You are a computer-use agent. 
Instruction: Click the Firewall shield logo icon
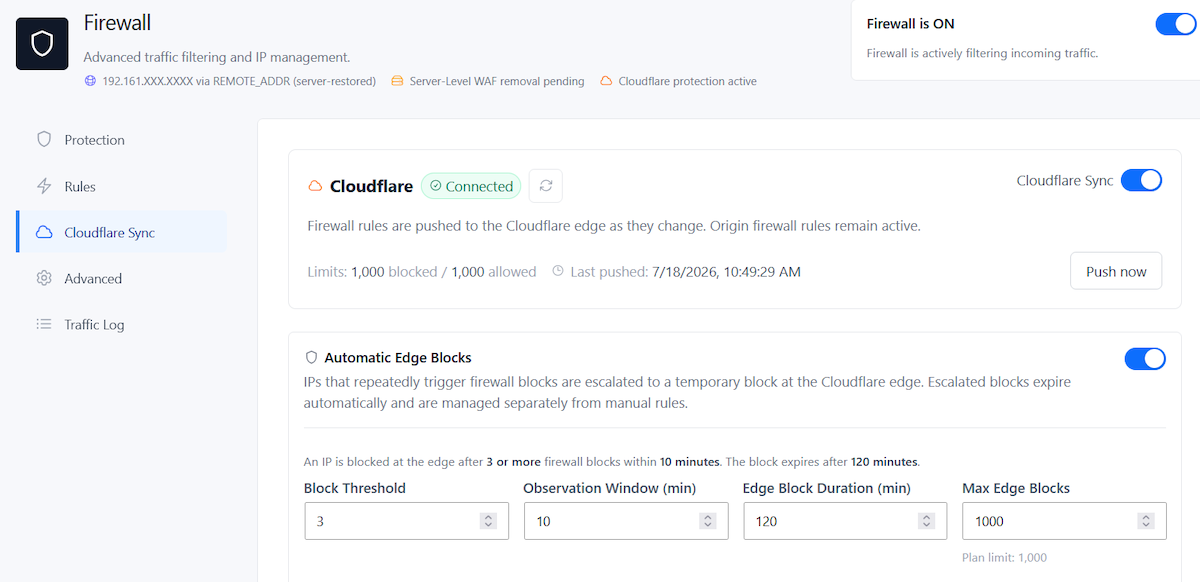(42, 43)
